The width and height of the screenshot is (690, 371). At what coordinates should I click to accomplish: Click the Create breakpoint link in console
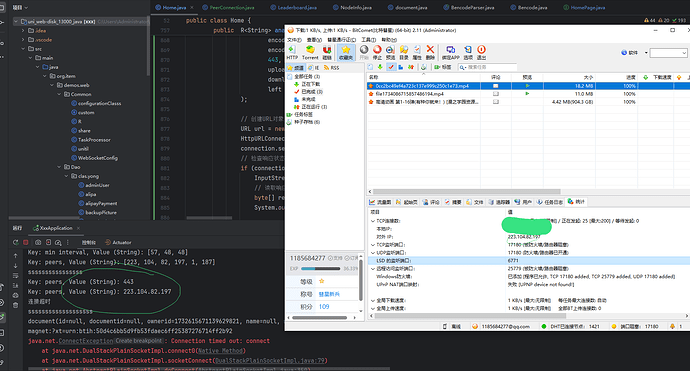click(x=139, y=341)
